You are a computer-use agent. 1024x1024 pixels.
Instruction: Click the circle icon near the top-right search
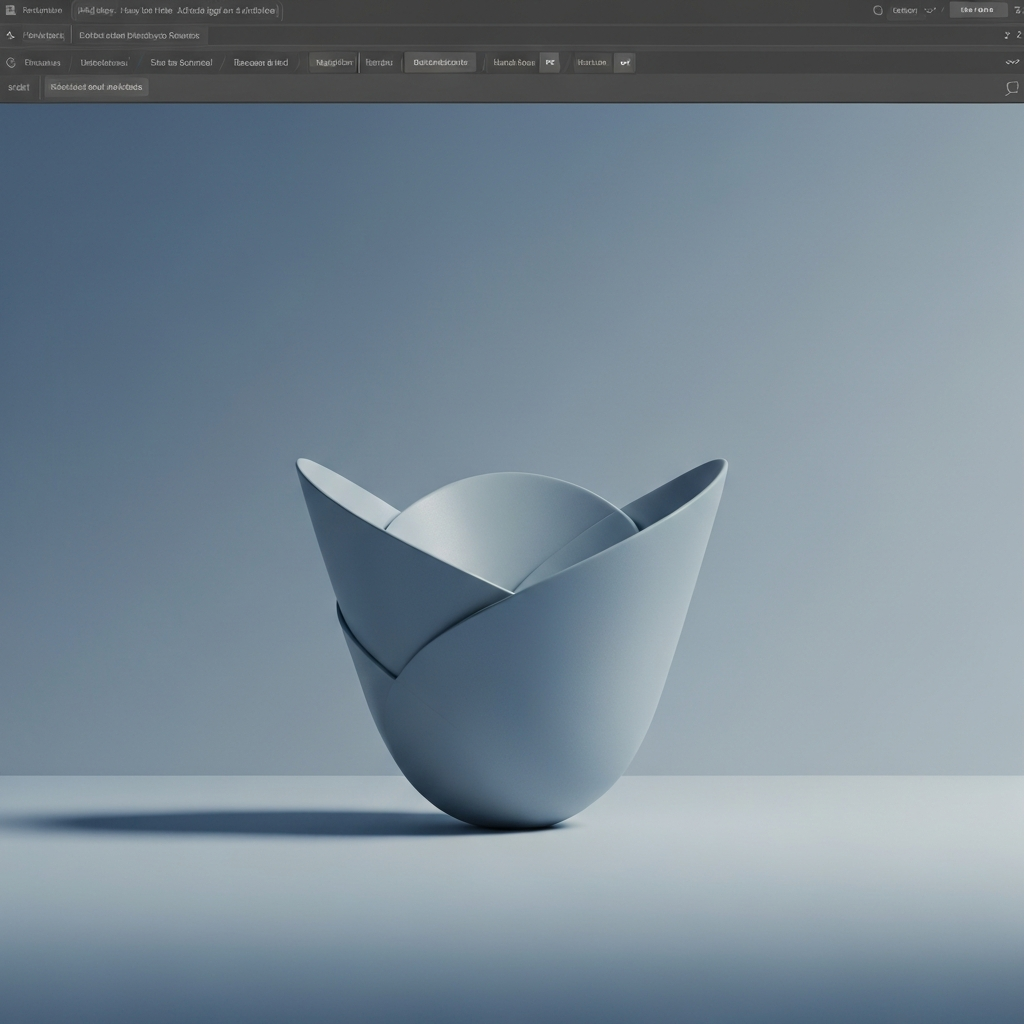[x=878, y=10]
